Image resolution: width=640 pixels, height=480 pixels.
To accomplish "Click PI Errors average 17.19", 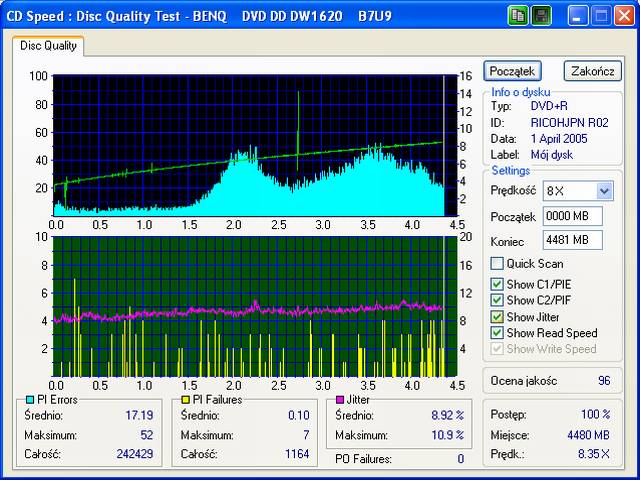I will click(139, 416).
